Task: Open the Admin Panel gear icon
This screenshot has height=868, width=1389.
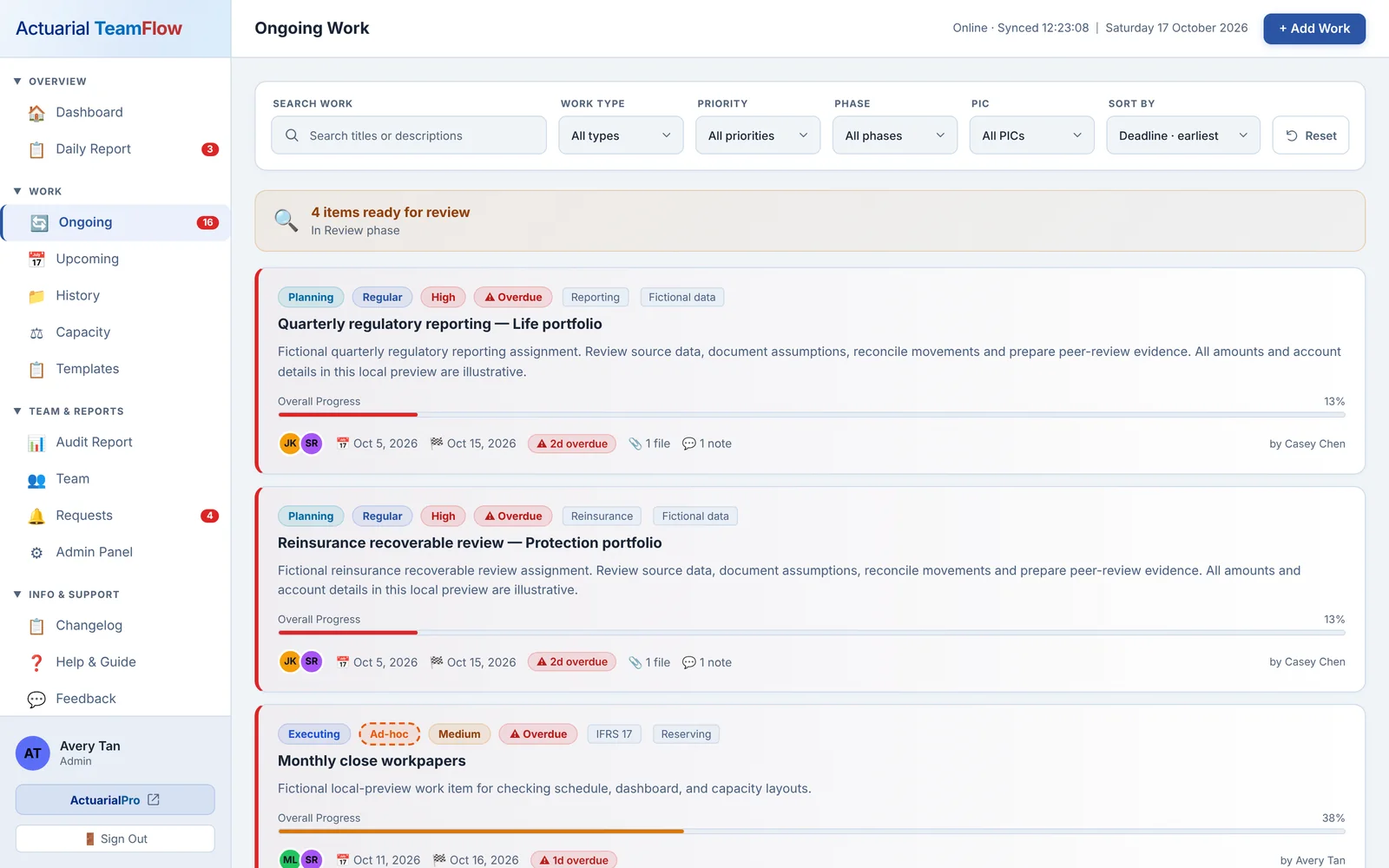Action: (36, 553)
